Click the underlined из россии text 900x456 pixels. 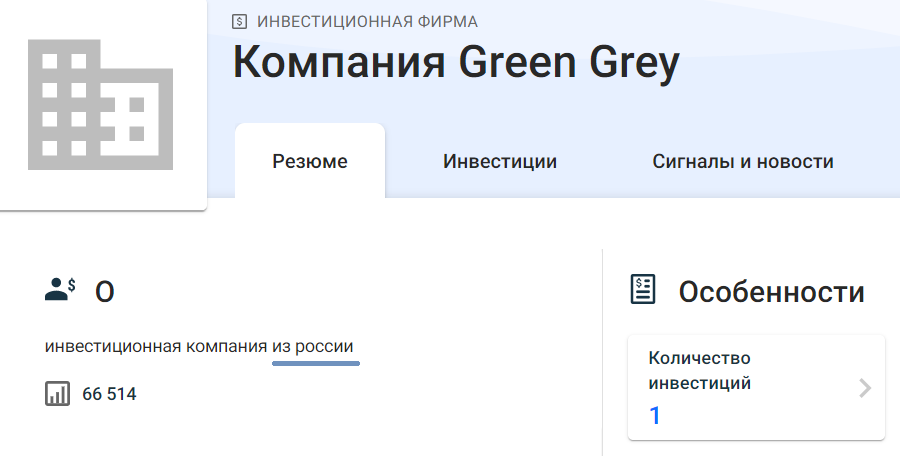(x=313, y=347)
